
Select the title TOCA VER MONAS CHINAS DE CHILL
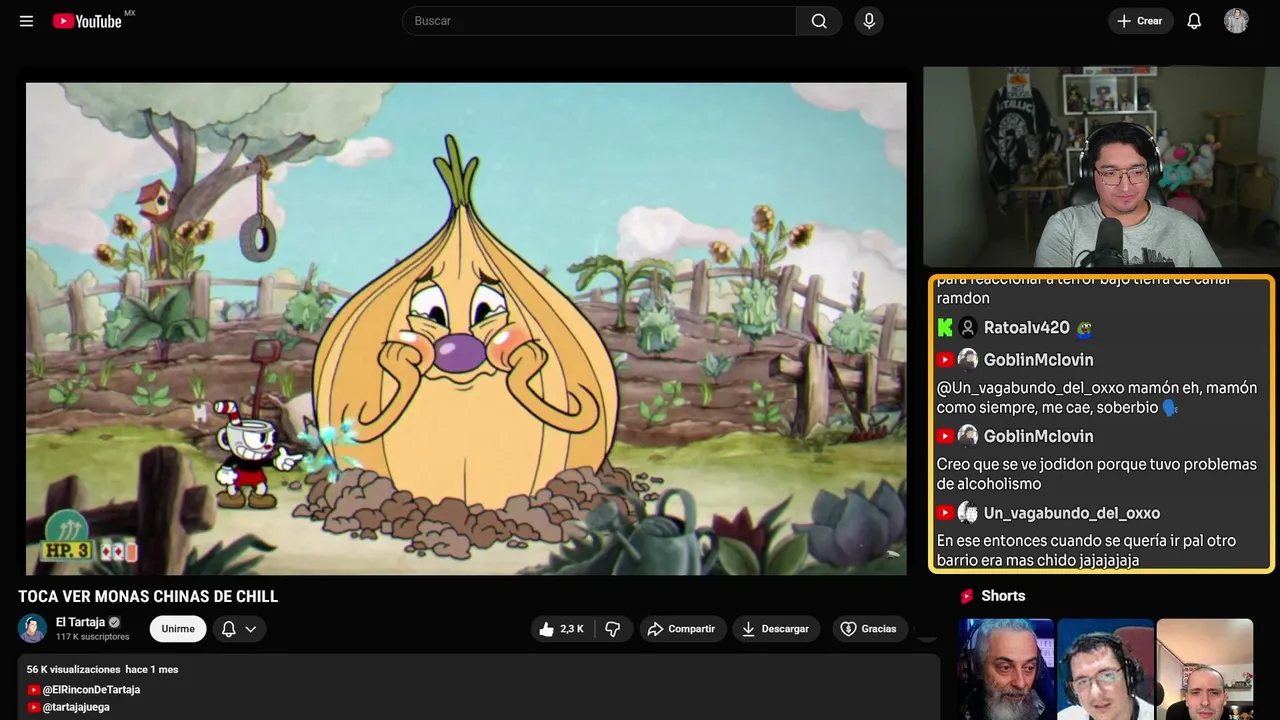148,597
